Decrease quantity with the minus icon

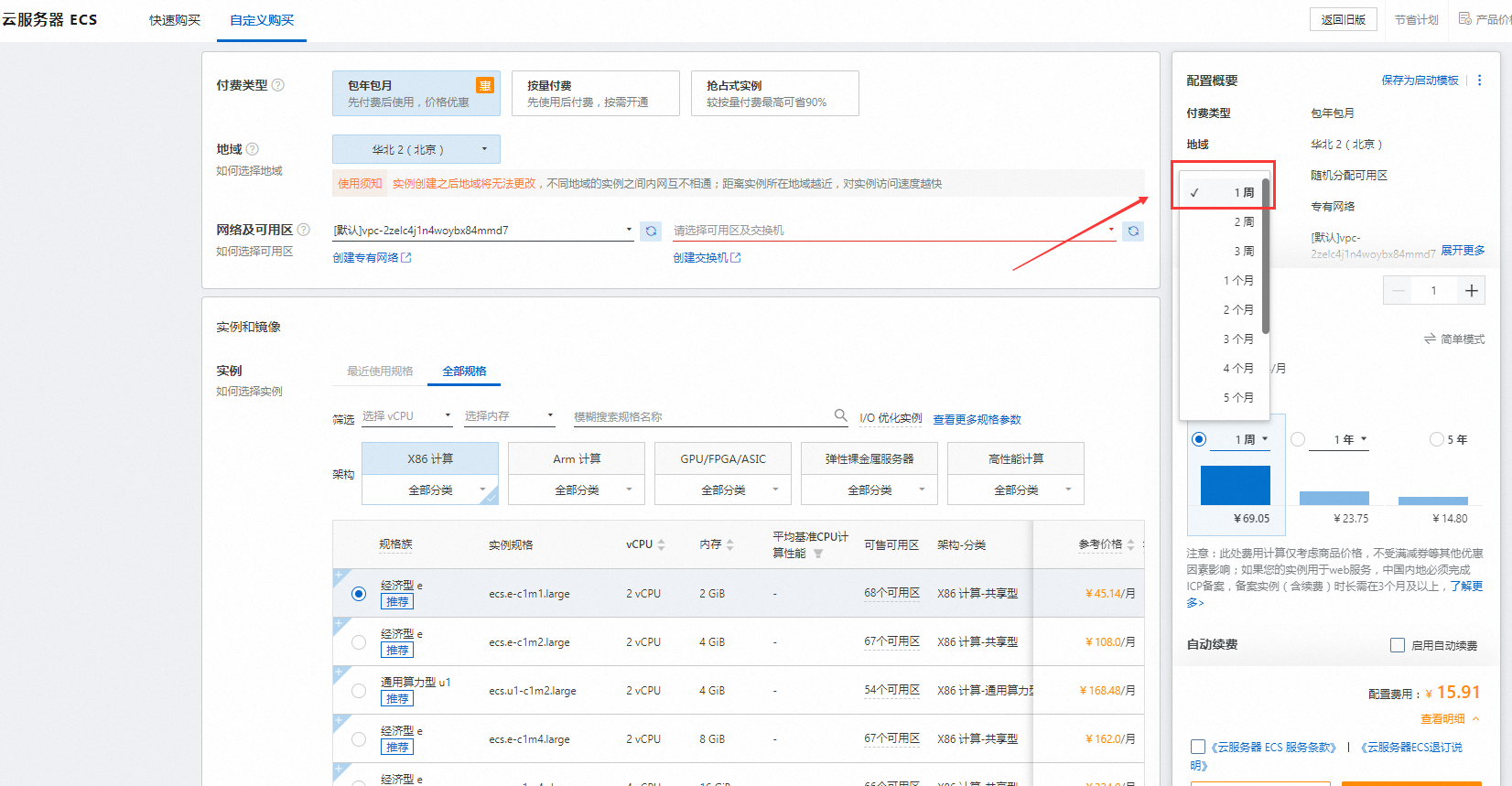pyautogui.click(x=1398, y=291)
